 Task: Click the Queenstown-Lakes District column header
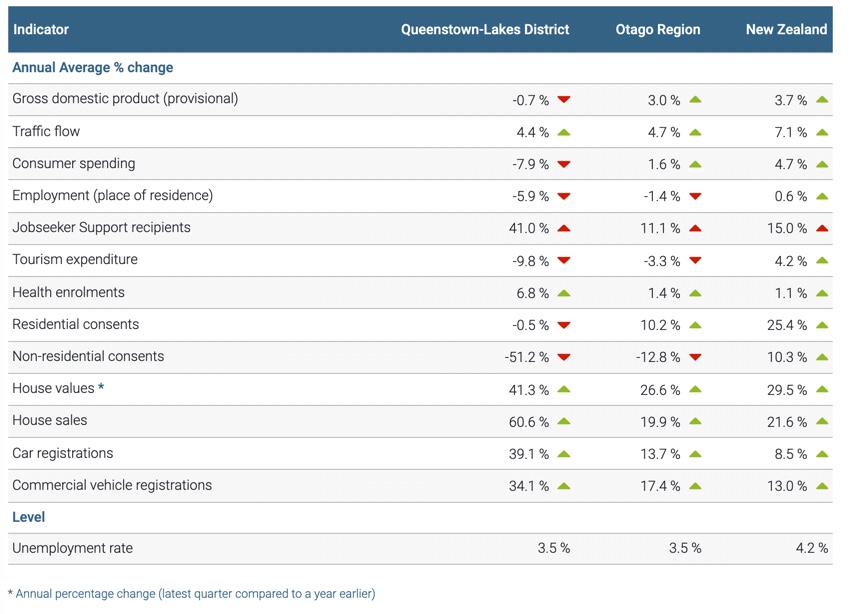pyautogui.click(x=485, y=29)
